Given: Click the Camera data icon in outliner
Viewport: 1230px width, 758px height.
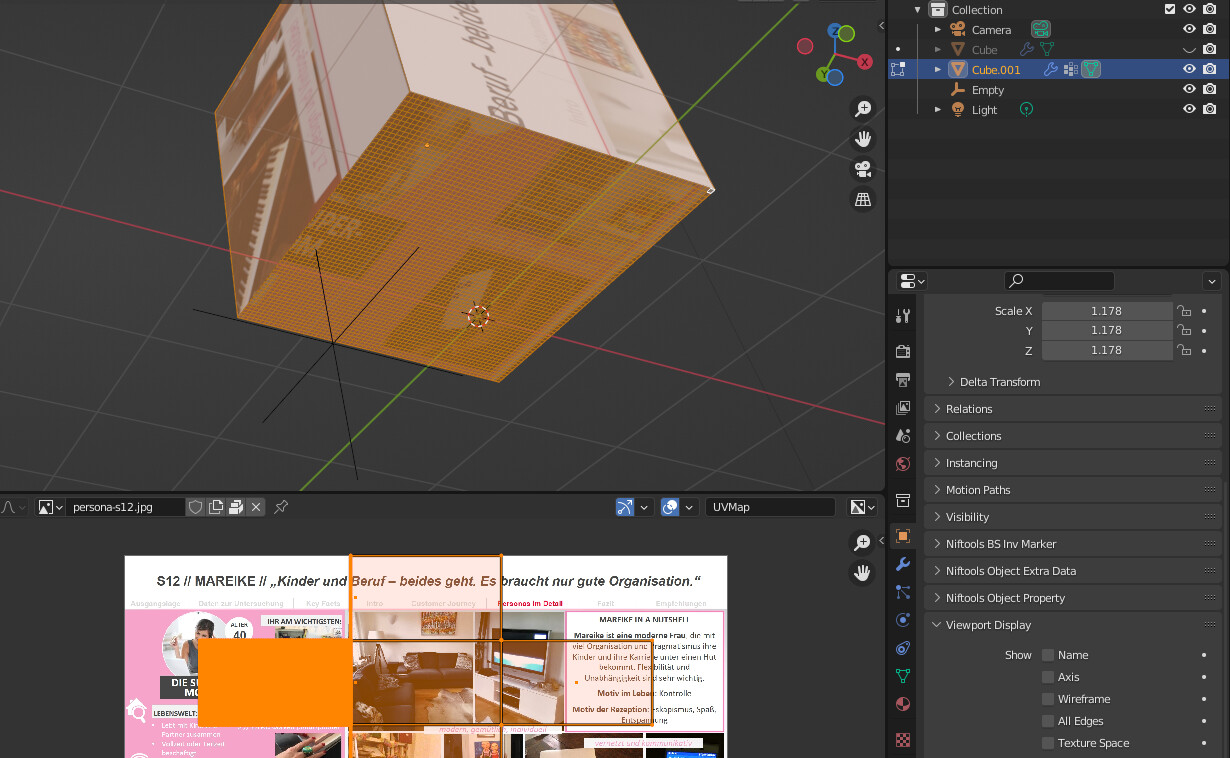Looking at the screenshot, I should pyautogui.click(x=1041, y=29).
